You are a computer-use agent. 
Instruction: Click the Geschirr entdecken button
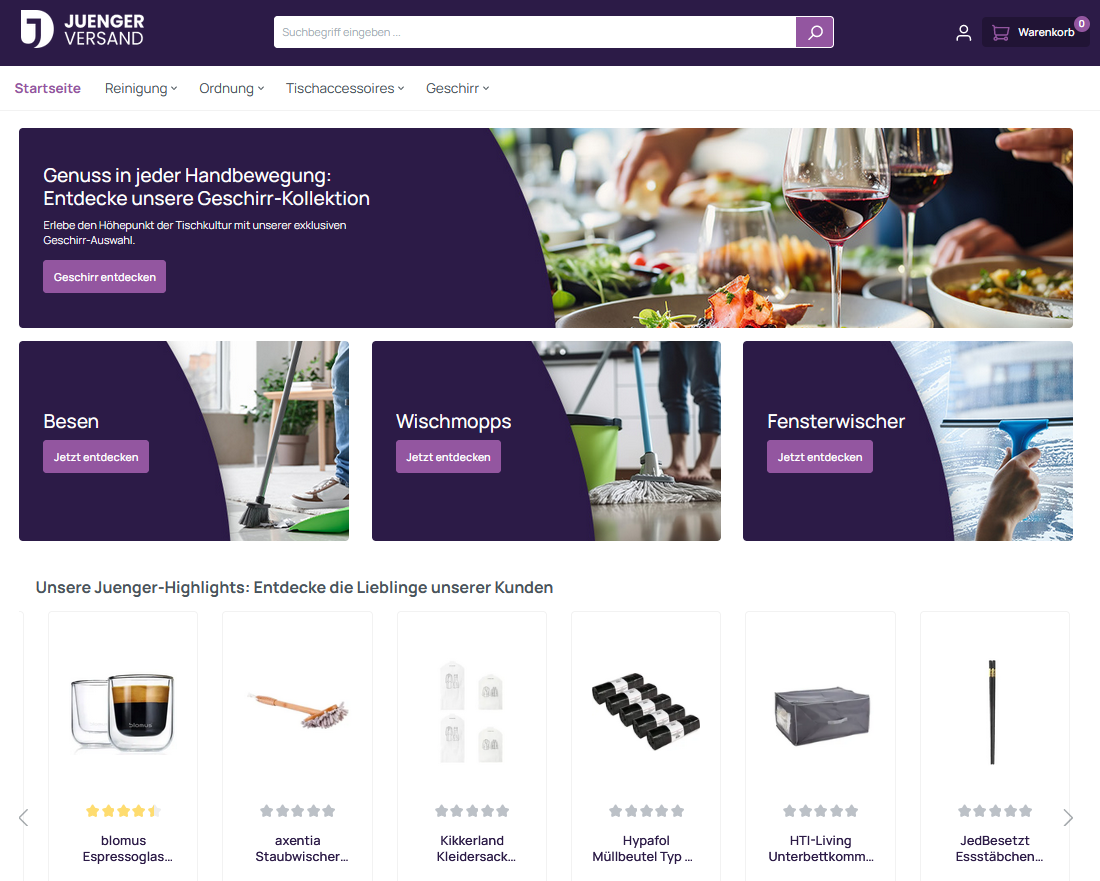105,277
